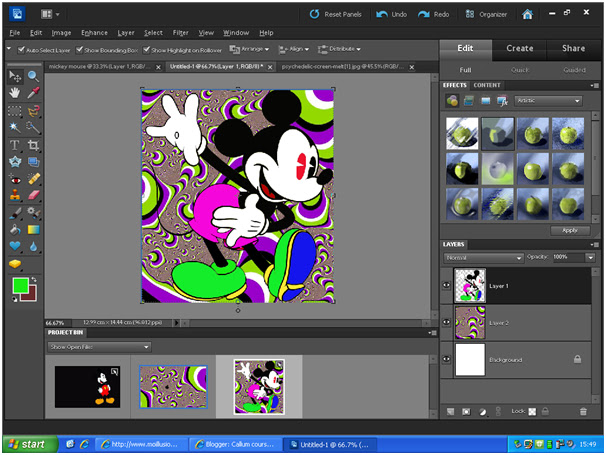Delete layer with trash icon

[583, 412]
